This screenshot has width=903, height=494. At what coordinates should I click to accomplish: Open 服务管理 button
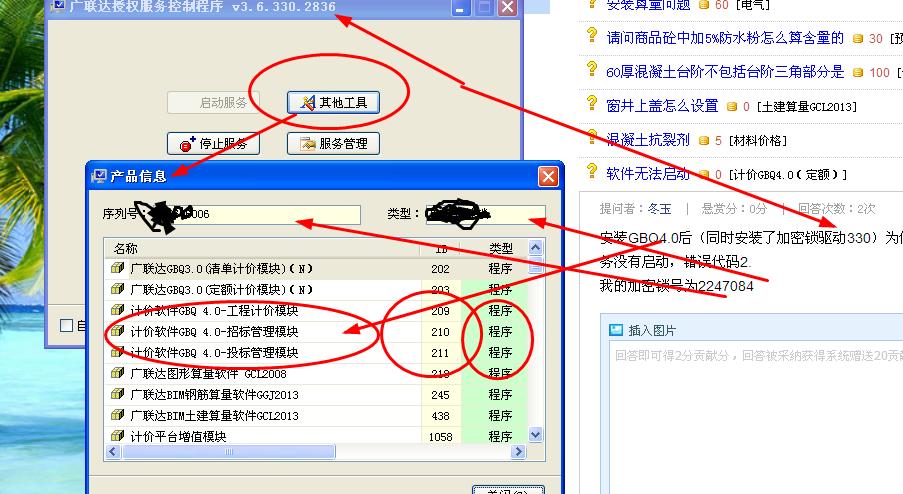click(x=333, y=143)
